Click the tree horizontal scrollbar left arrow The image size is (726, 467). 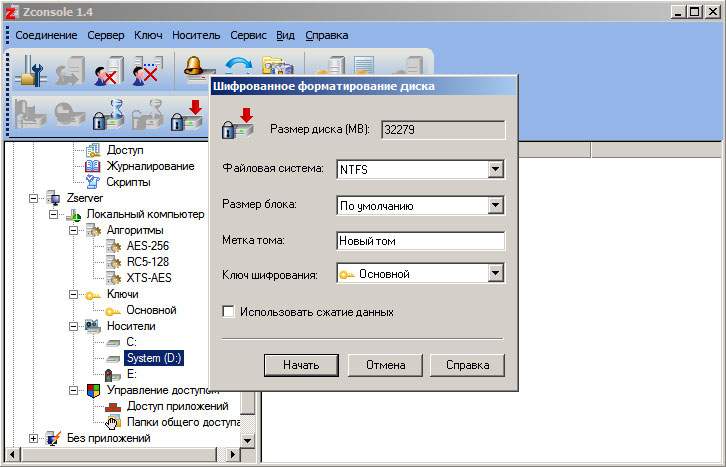click(13, 455)
